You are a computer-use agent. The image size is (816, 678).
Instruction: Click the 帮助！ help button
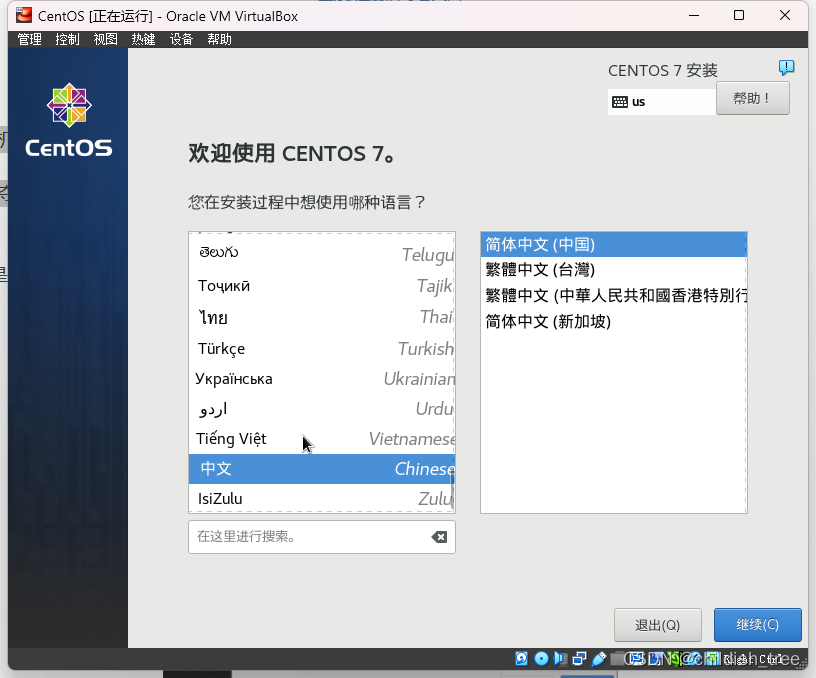pos(753,98)
